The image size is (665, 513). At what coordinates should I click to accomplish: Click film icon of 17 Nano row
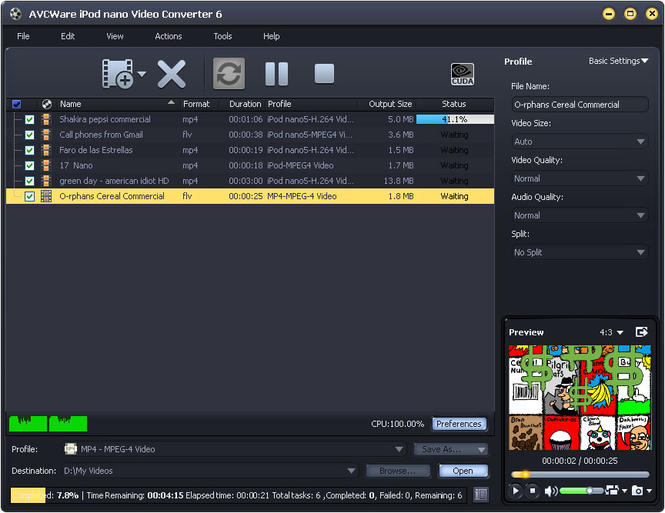[x=46, y=165]
